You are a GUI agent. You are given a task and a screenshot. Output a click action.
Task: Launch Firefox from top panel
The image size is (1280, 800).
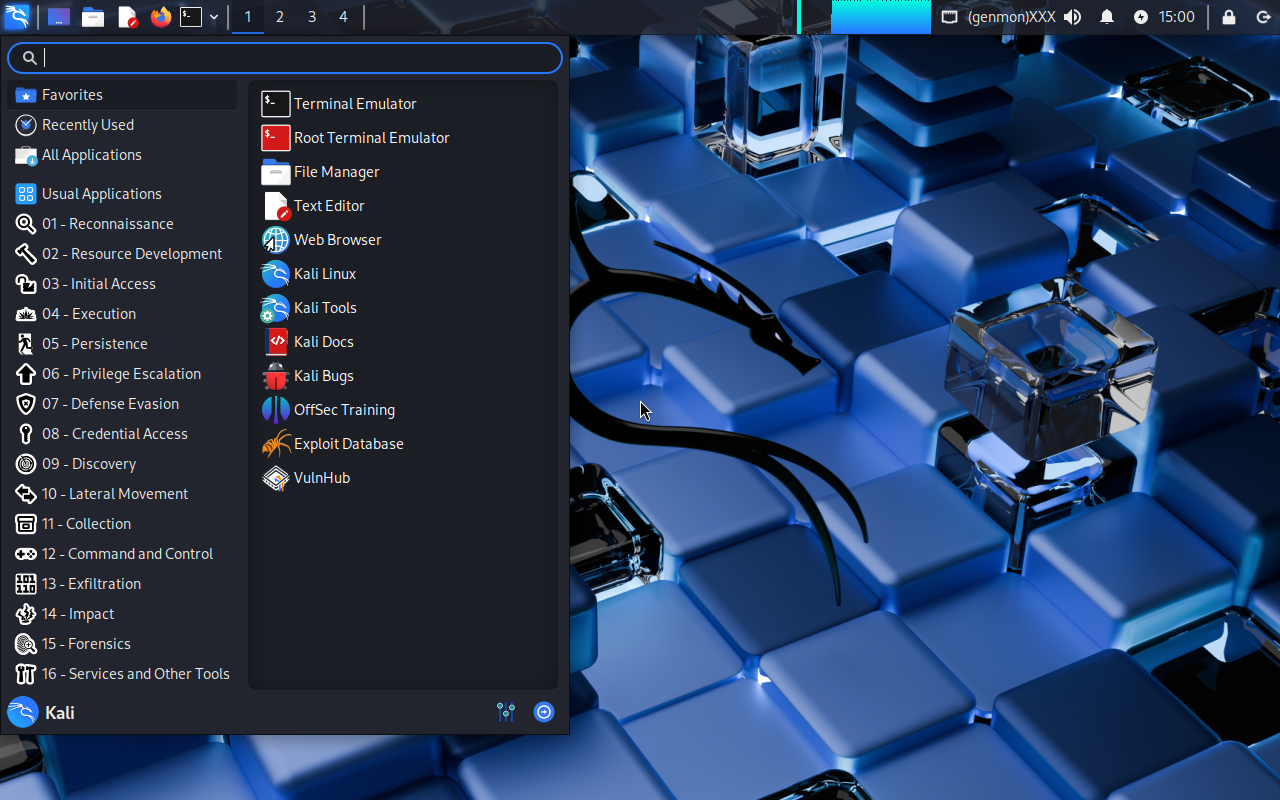tap(161, 17)
